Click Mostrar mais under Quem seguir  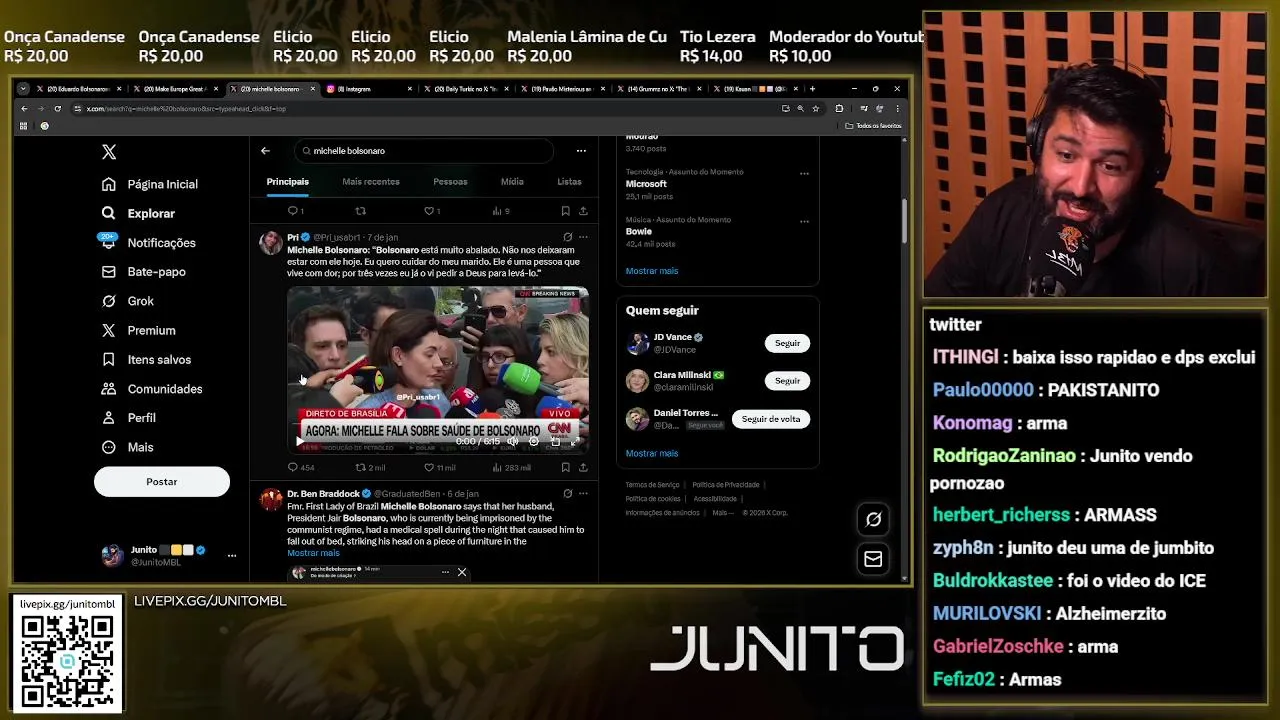tap(652, 453)
